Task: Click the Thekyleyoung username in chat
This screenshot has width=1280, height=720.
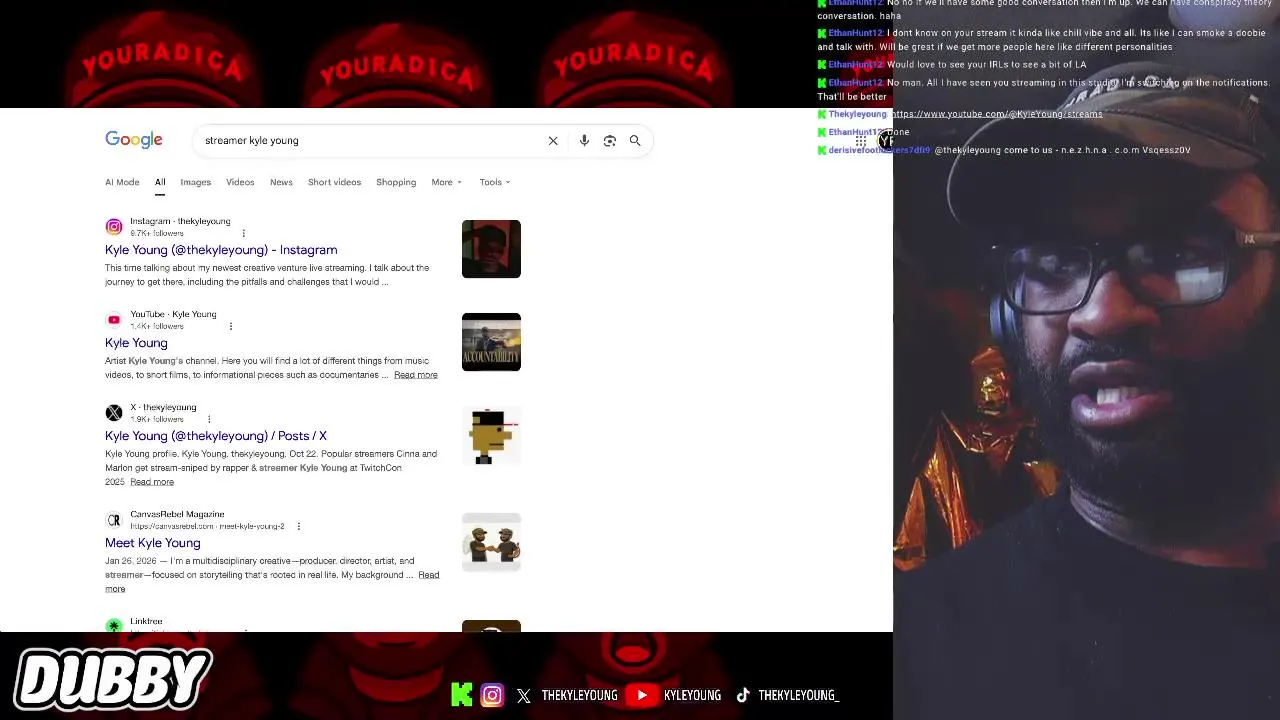Action: coord(857,114)
